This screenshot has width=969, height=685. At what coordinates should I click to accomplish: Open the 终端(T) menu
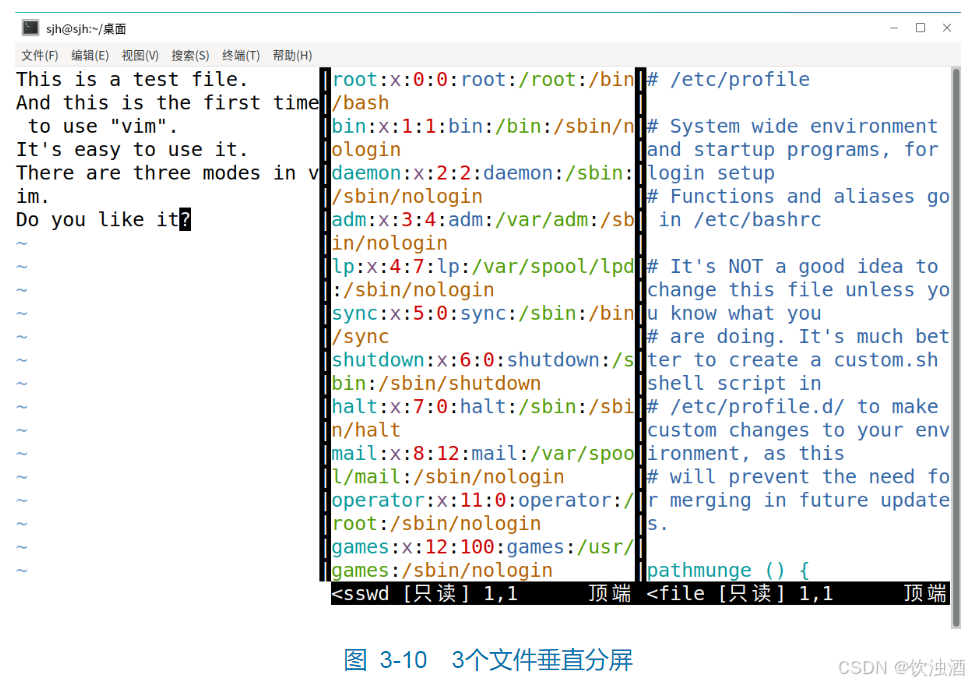pyautogui.click(x=240, y=56)
